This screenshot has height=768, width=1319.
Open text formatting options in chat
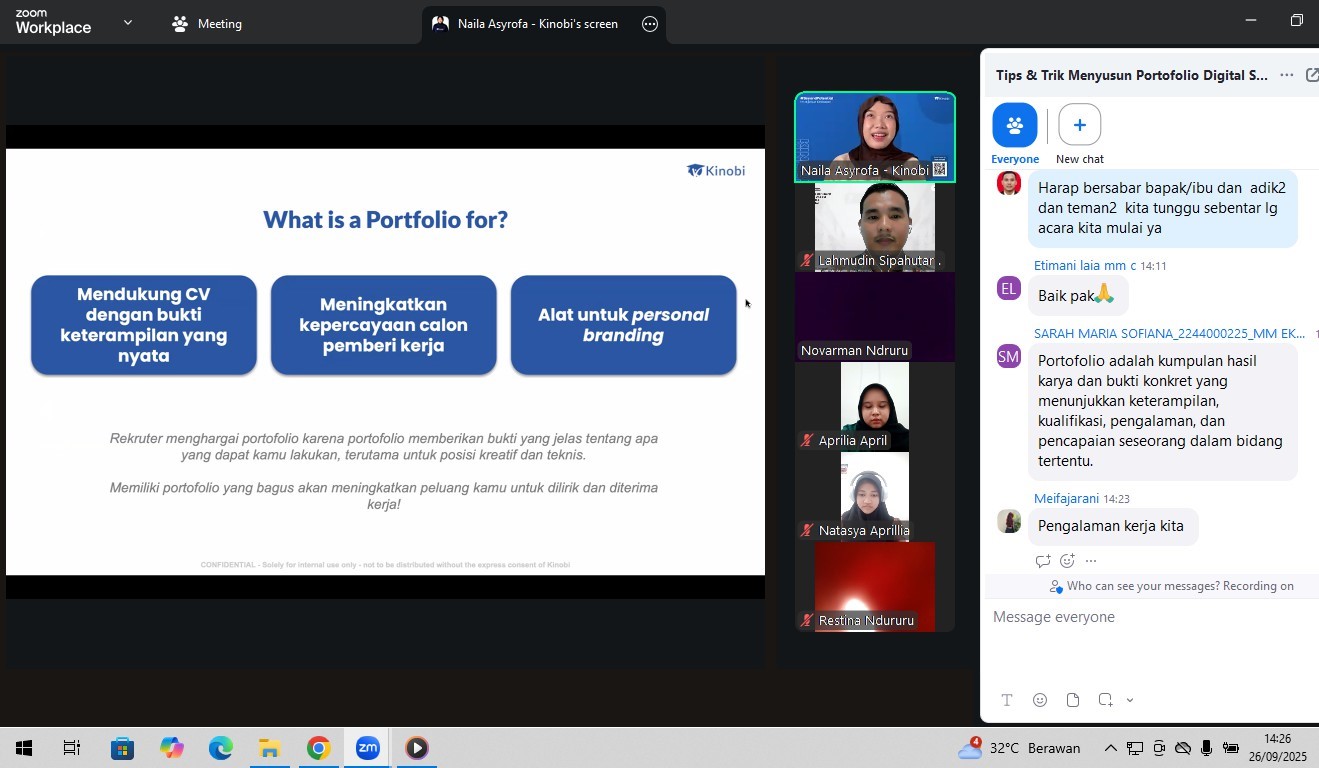1007,700
